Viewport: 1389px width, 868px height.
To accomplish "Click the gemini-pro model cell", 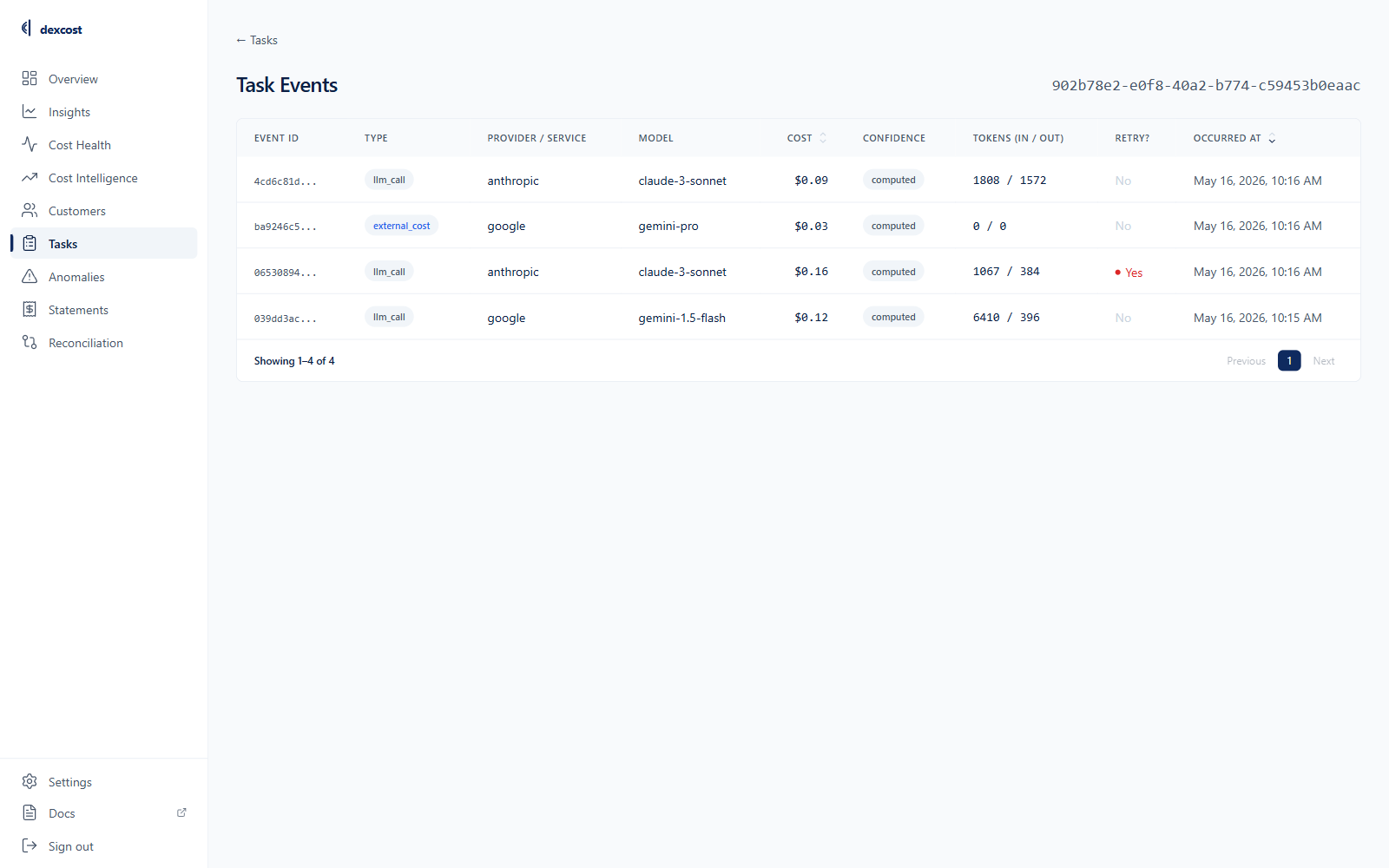I will tap(668, 226).
